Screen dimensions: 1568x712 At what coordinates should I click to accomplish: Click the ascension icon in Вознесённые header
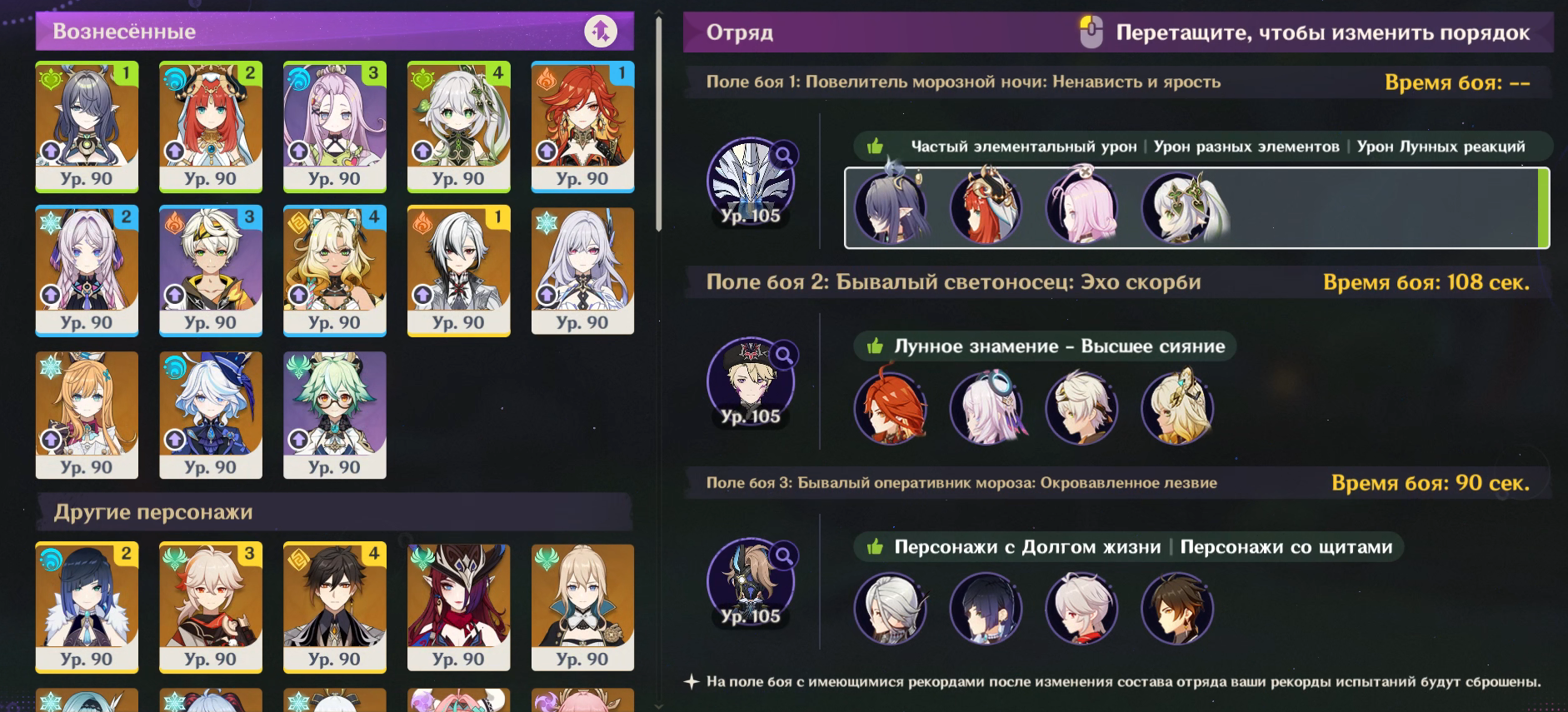pos(601,32)
